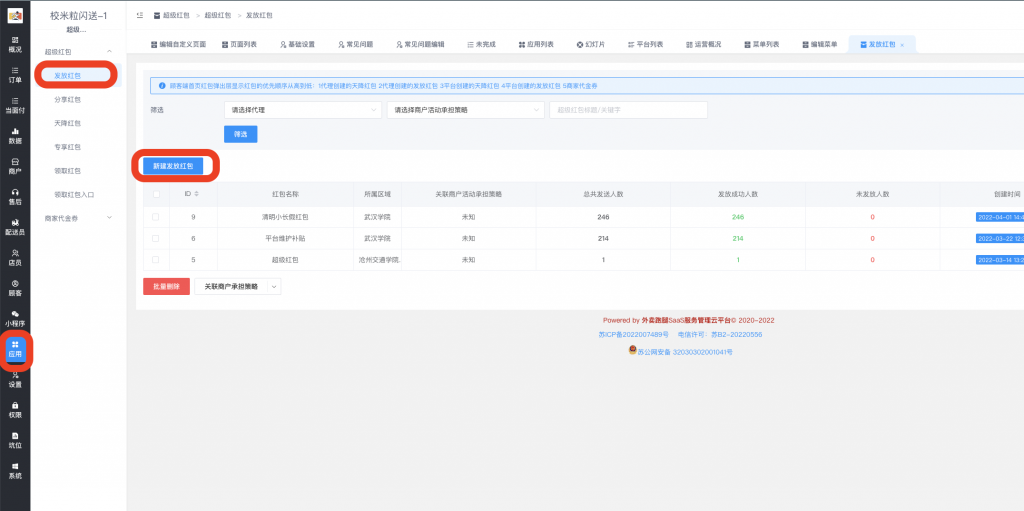Open the 苏公网安备 32030302001041号 link
Viewport: 1024px width, 511px height.
click(x=685, y=352)
